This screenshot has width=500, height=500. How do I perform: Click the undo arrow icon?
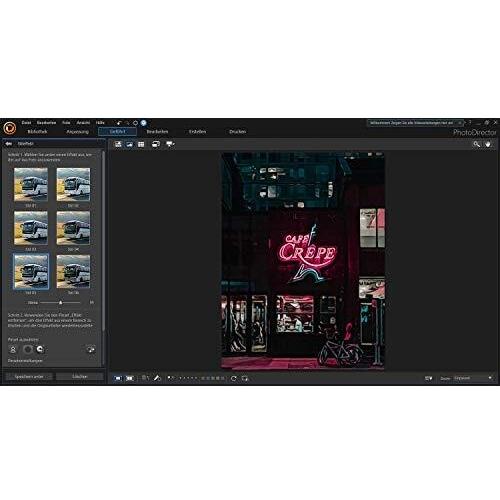tap(119, 123)
